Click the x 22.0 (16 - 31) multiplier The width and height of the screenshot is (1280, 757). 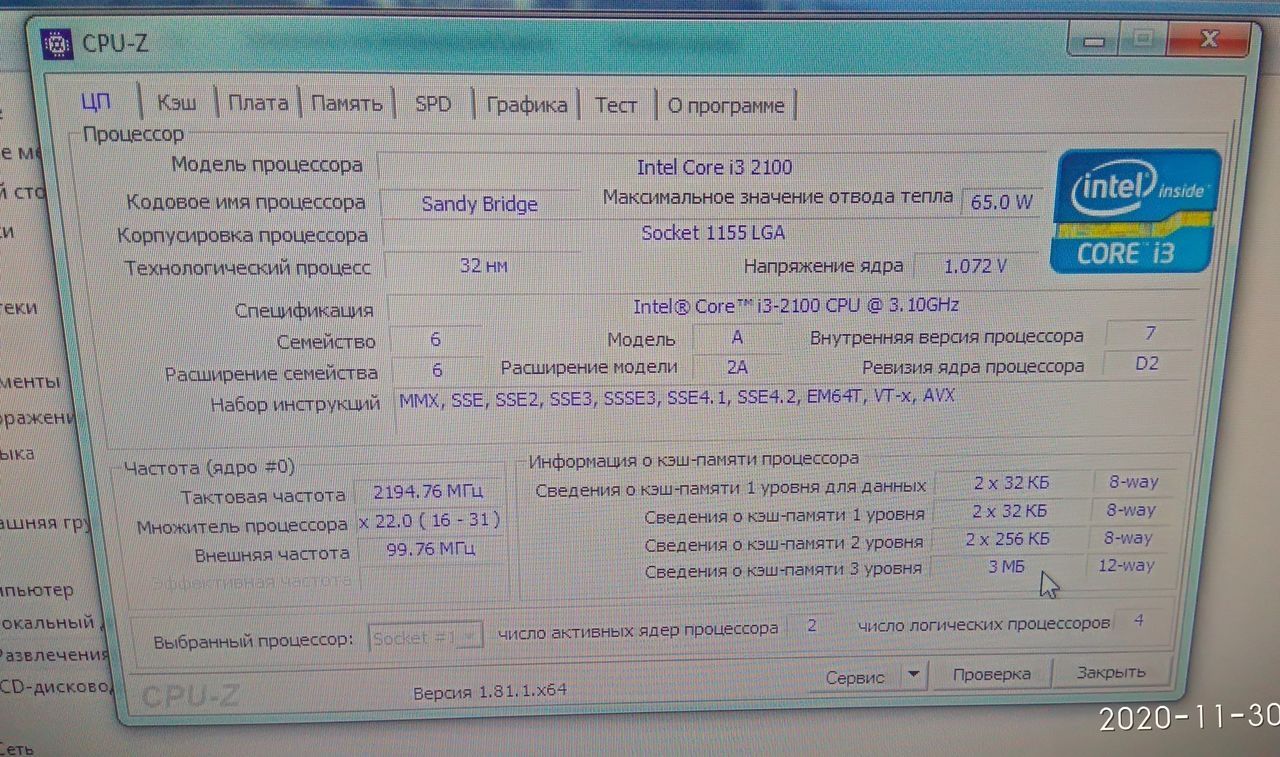pos(430,521)
